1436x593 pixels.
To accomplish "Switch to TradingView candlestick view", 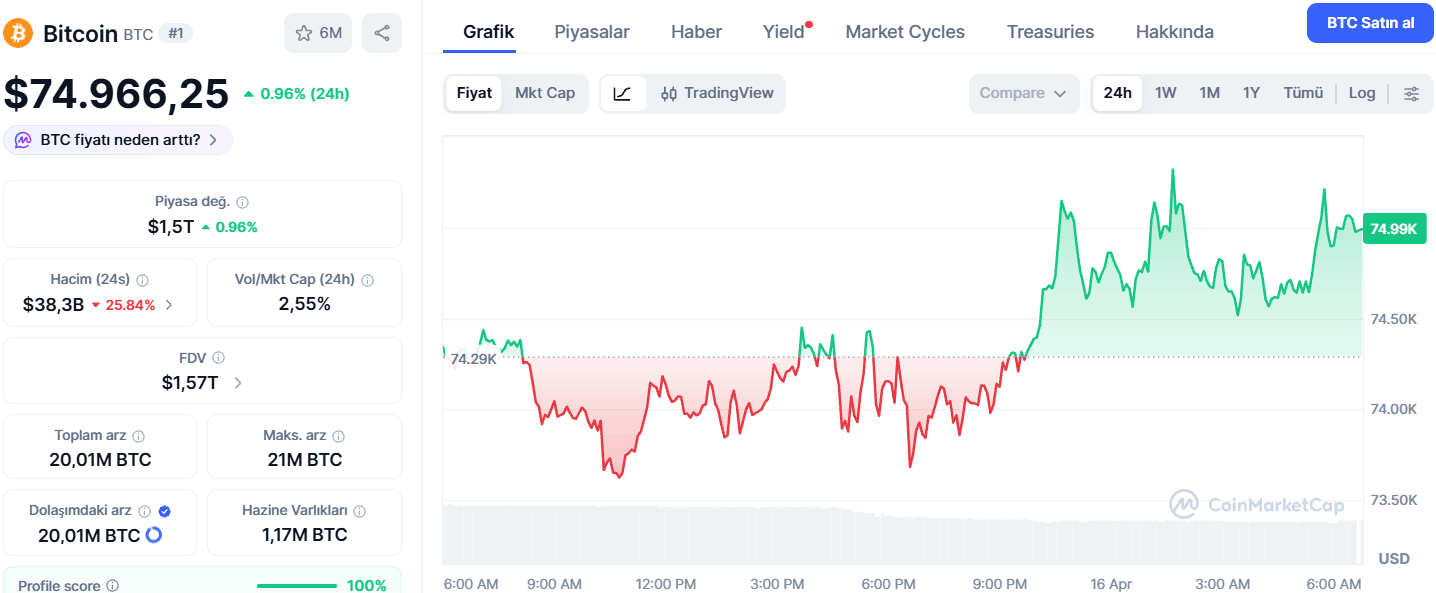I will (717, 93).
